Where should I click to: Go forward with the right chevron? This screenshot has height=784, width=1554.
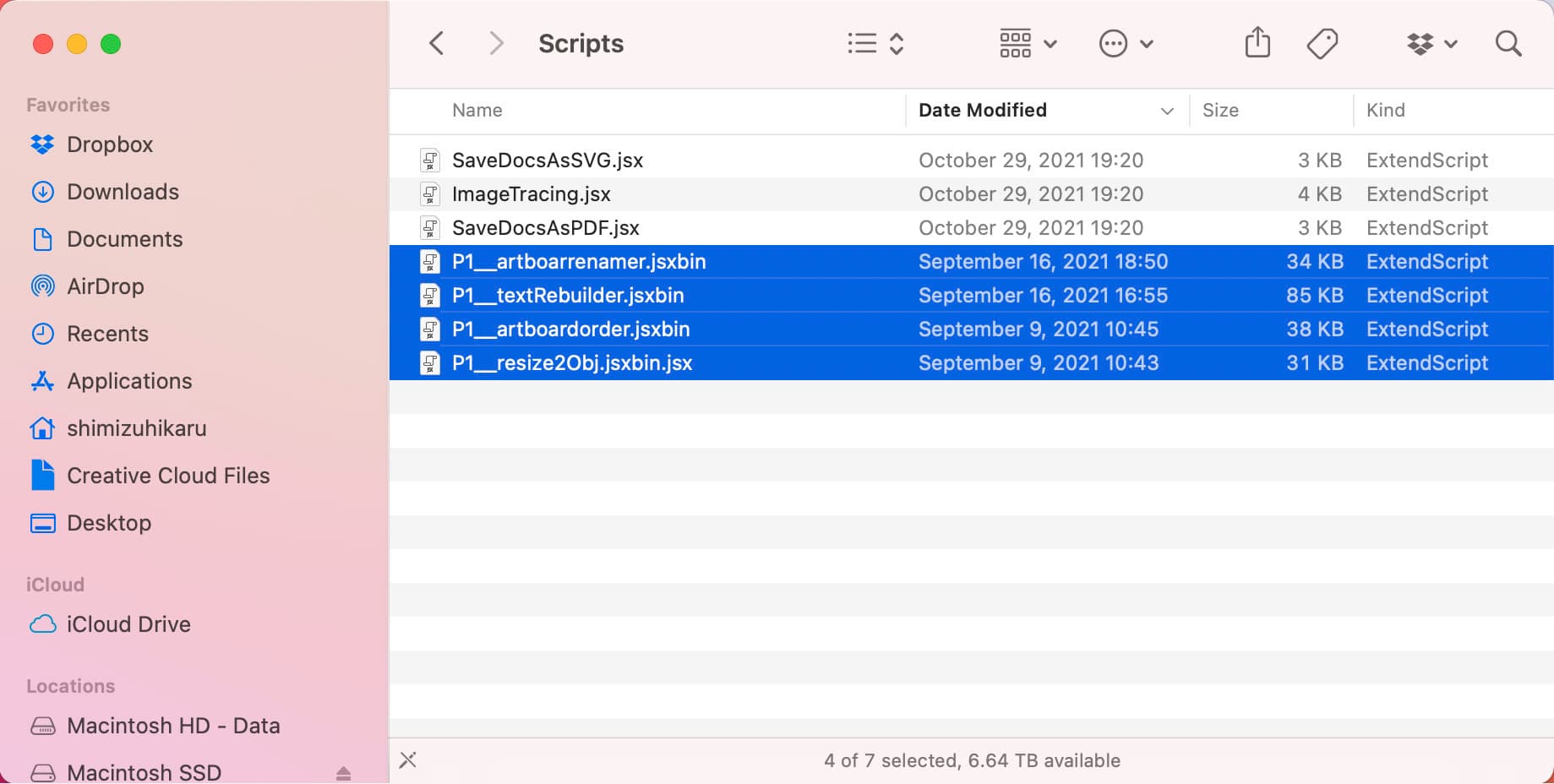496,43
